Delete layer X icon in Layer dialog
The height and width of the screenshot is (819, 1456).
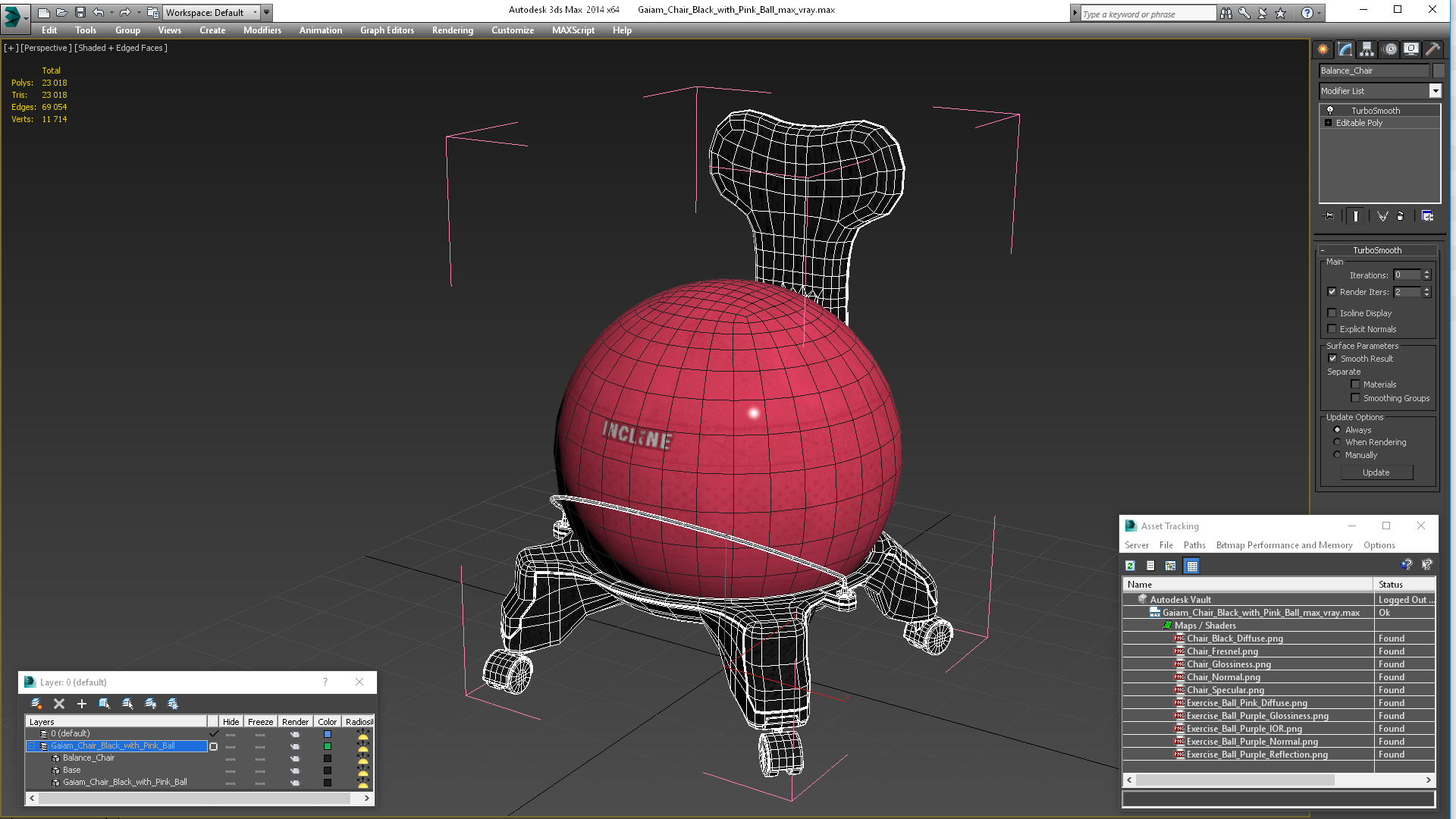pyautogui.click(x=59, y=704)
